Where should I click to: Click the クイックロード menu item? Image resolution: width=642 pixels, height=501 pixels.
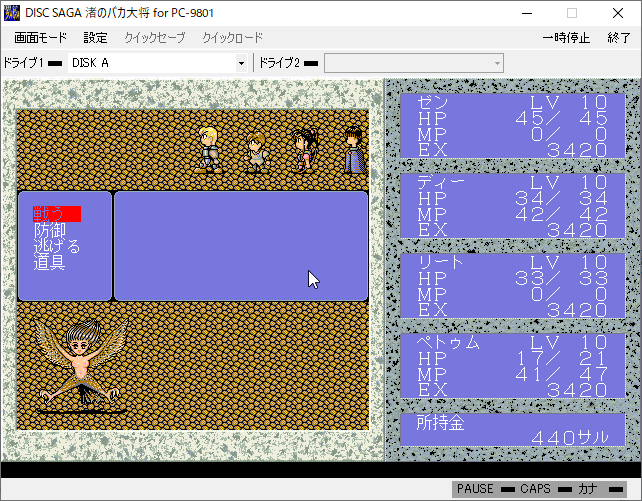click(233, 38)
